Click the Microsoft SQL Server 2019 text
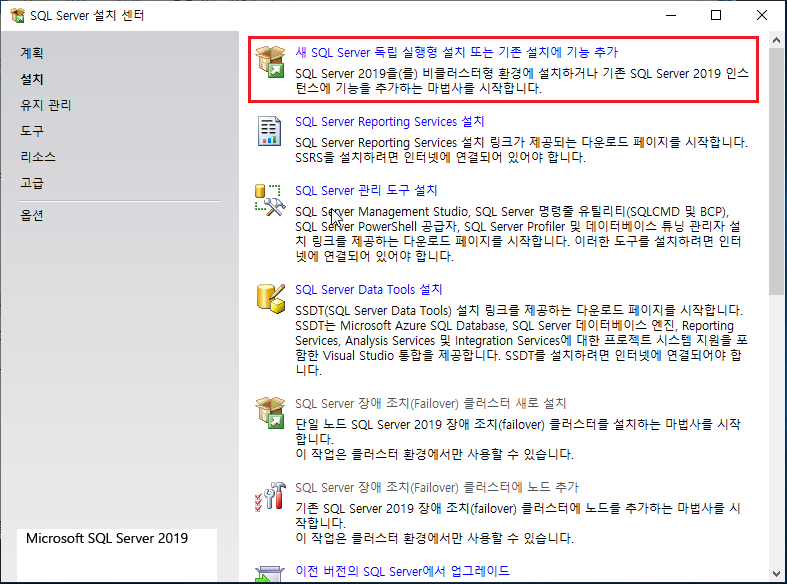The width and height of the screenshot is (787, 584). coord(107,538)
